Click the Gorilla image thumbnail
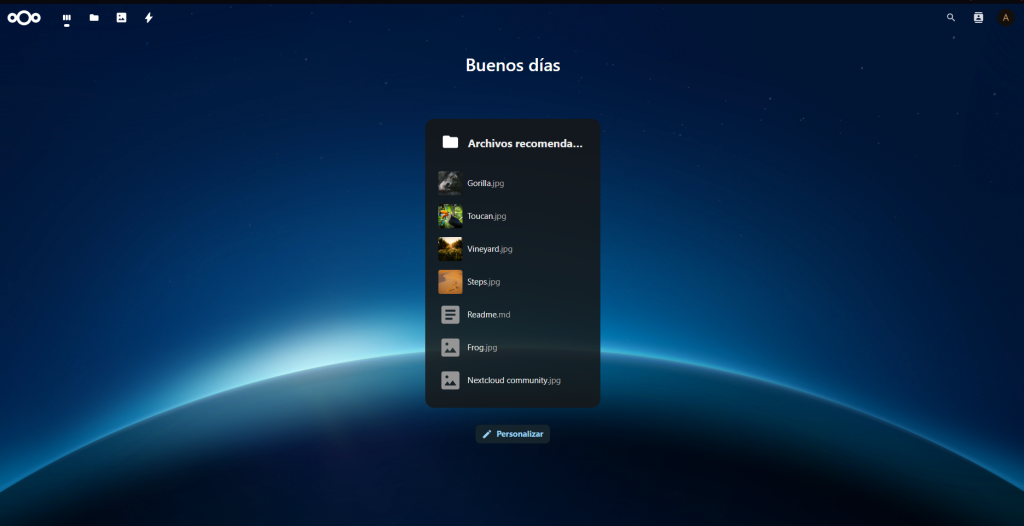 (x=450, y=183)
